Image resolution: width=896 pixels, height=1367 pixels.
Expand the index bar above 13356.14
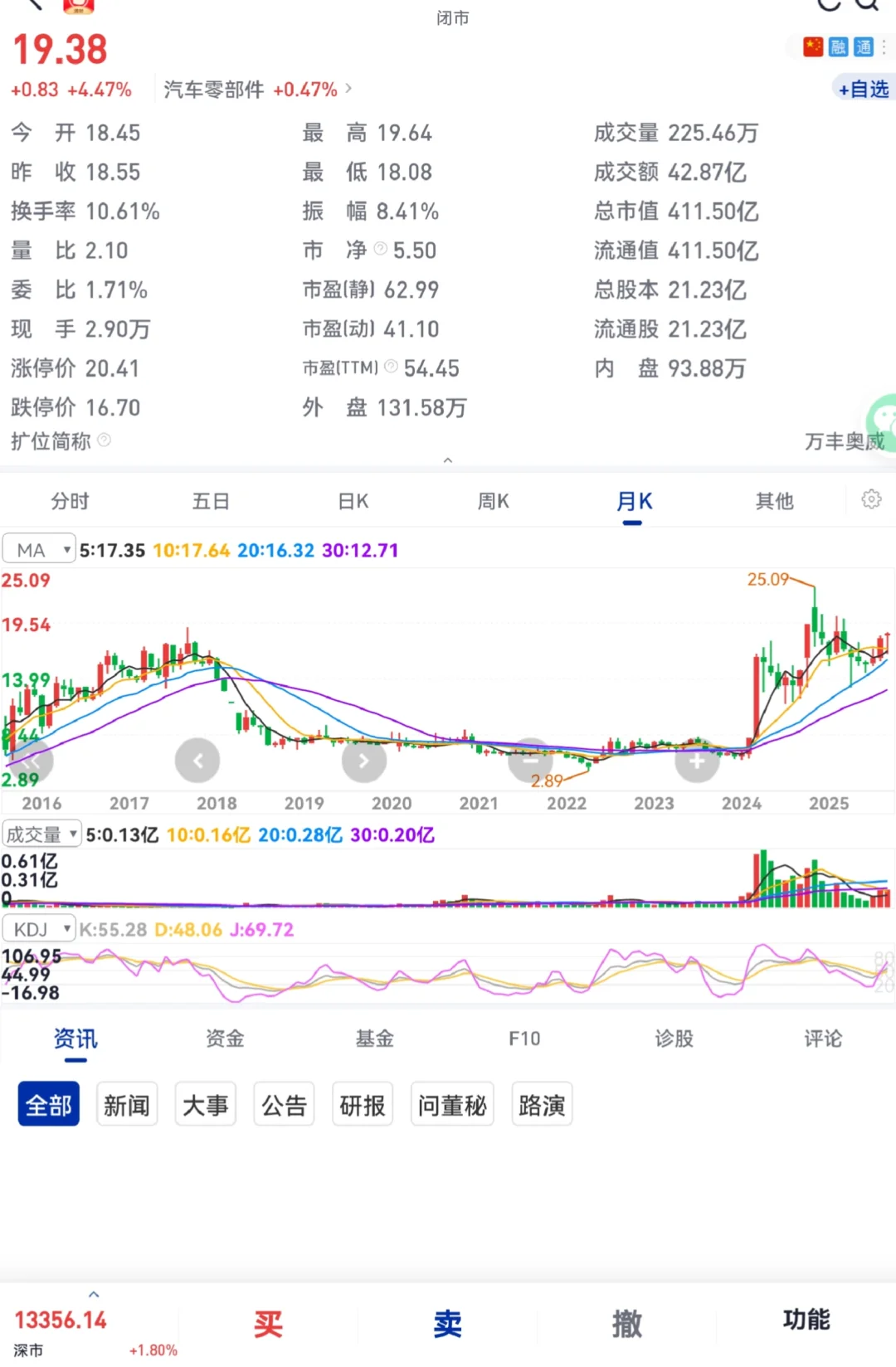(94, 1294)
